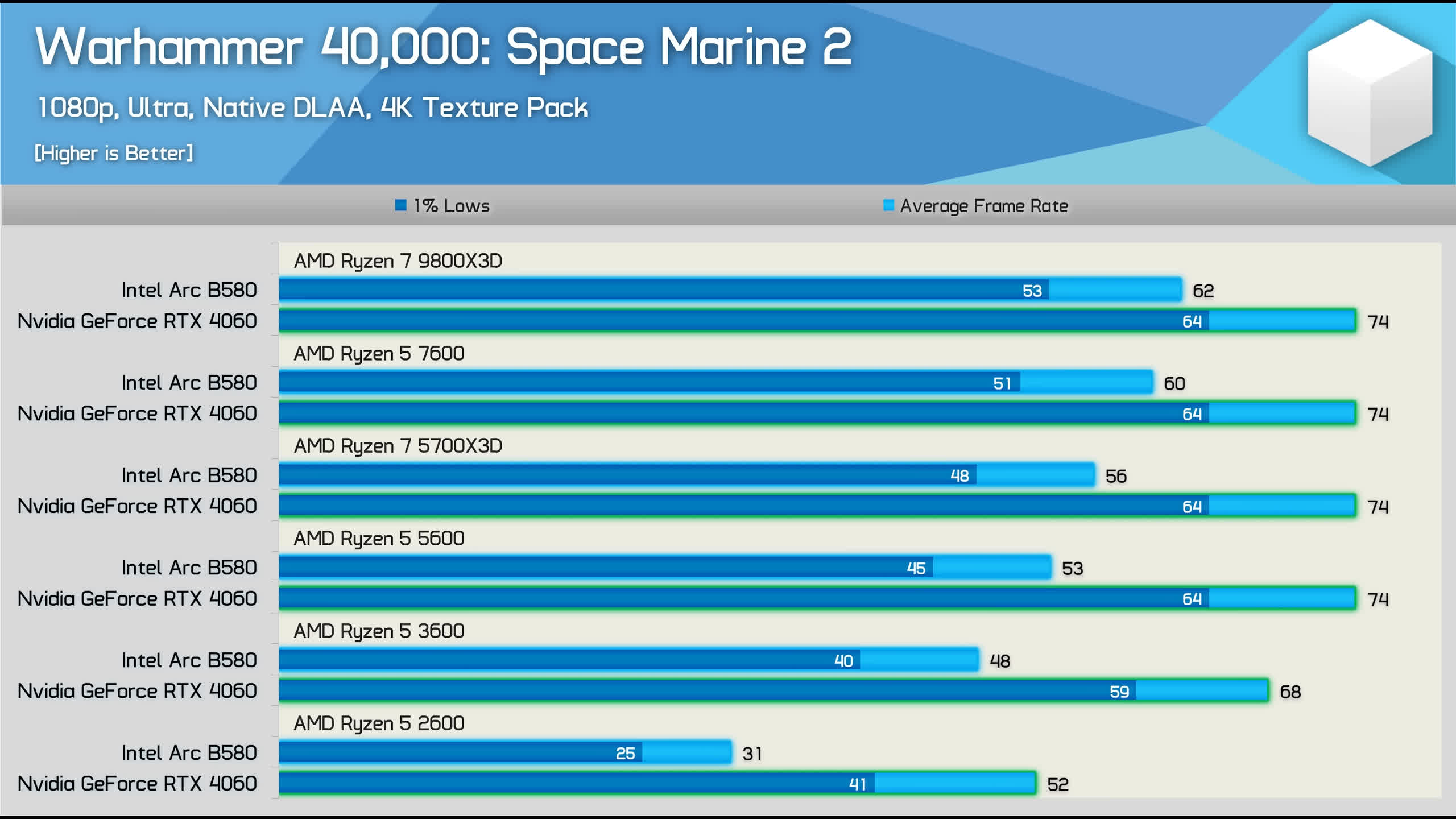Screen dimensions: 1456x819
Task: Click the 51 value on the Ryzen 5 7600 B580 bar
Action: (1003, 384)
